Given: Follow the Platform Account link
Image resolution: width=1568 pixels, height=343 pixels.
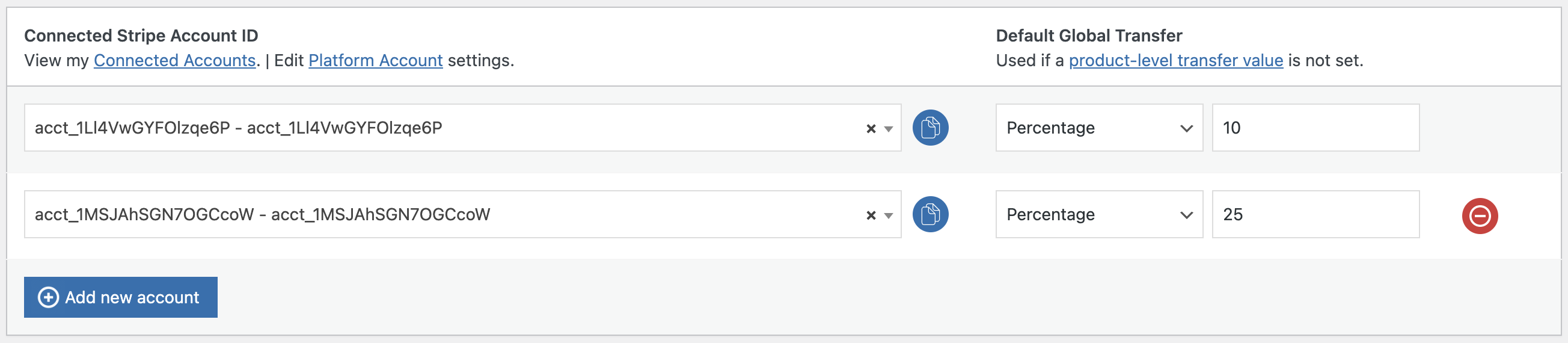Looking at the screenshot, I should click(376, 60).
